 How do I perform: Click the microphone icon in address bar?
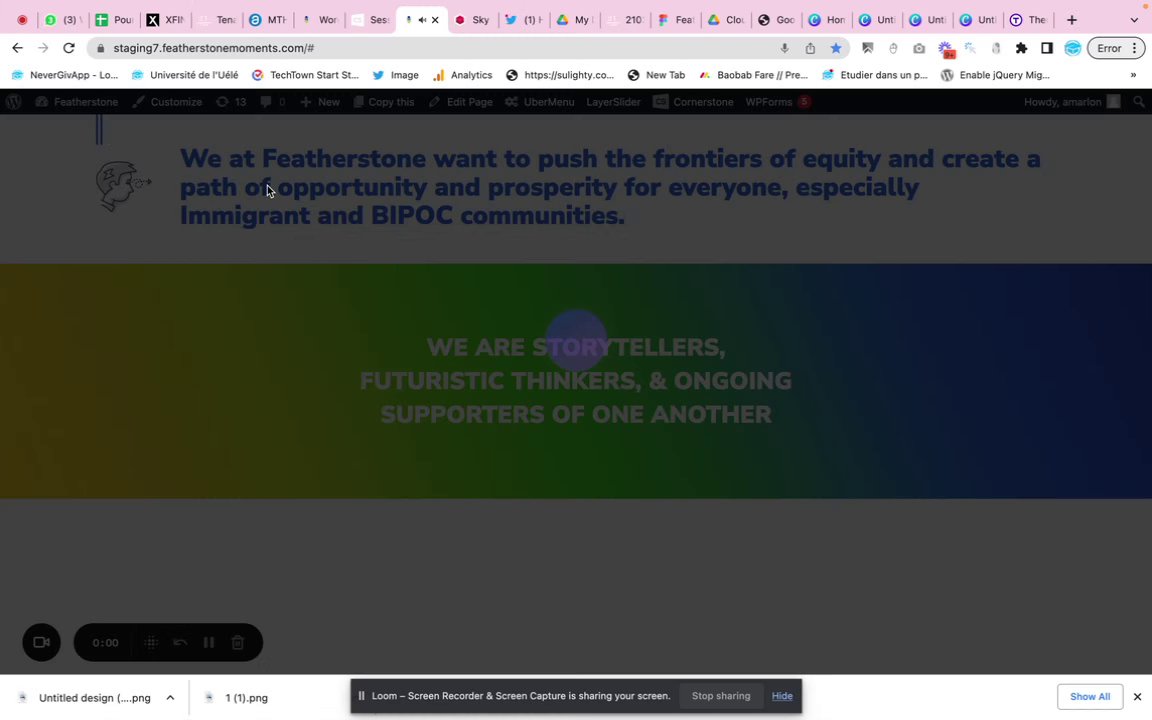[x=784, y=48]
